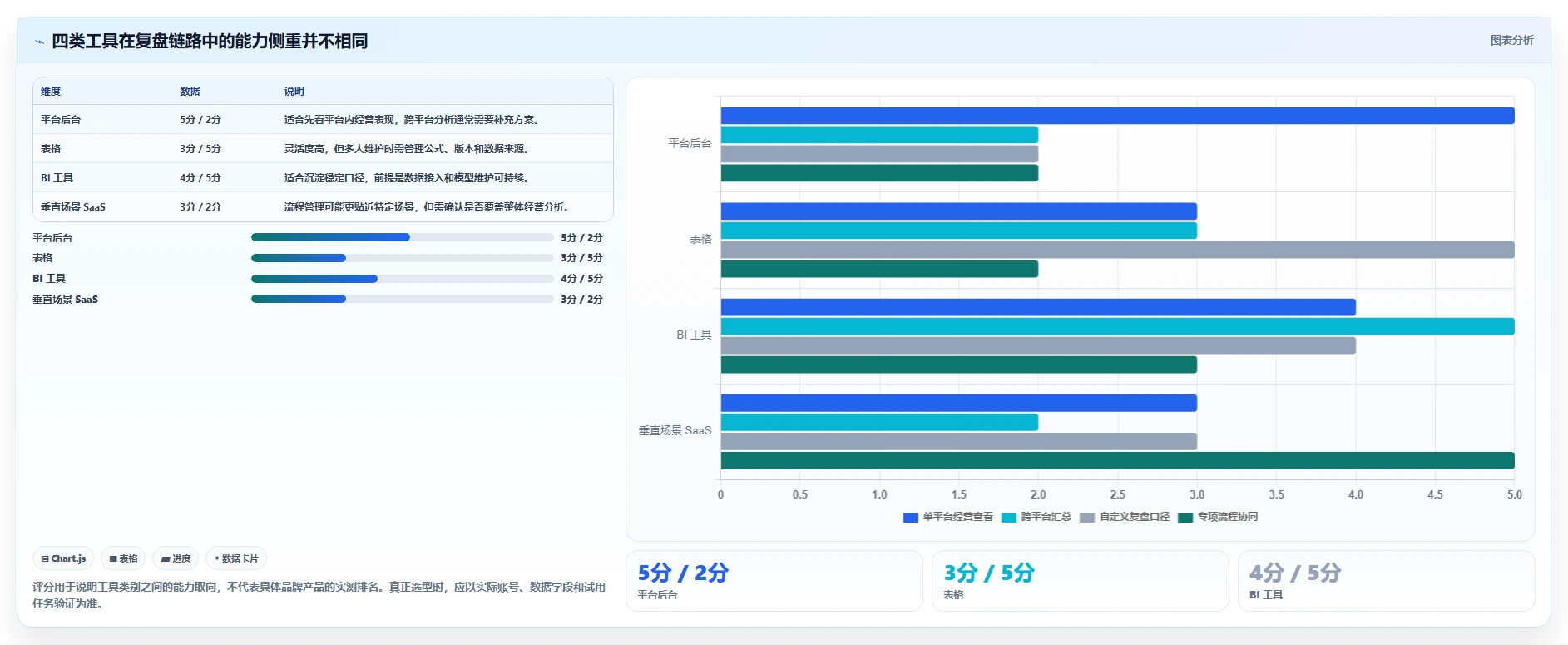This screenshot has height=645, width=1568.
Task: Click the 说明 table column header
Action: pos(294,92)
